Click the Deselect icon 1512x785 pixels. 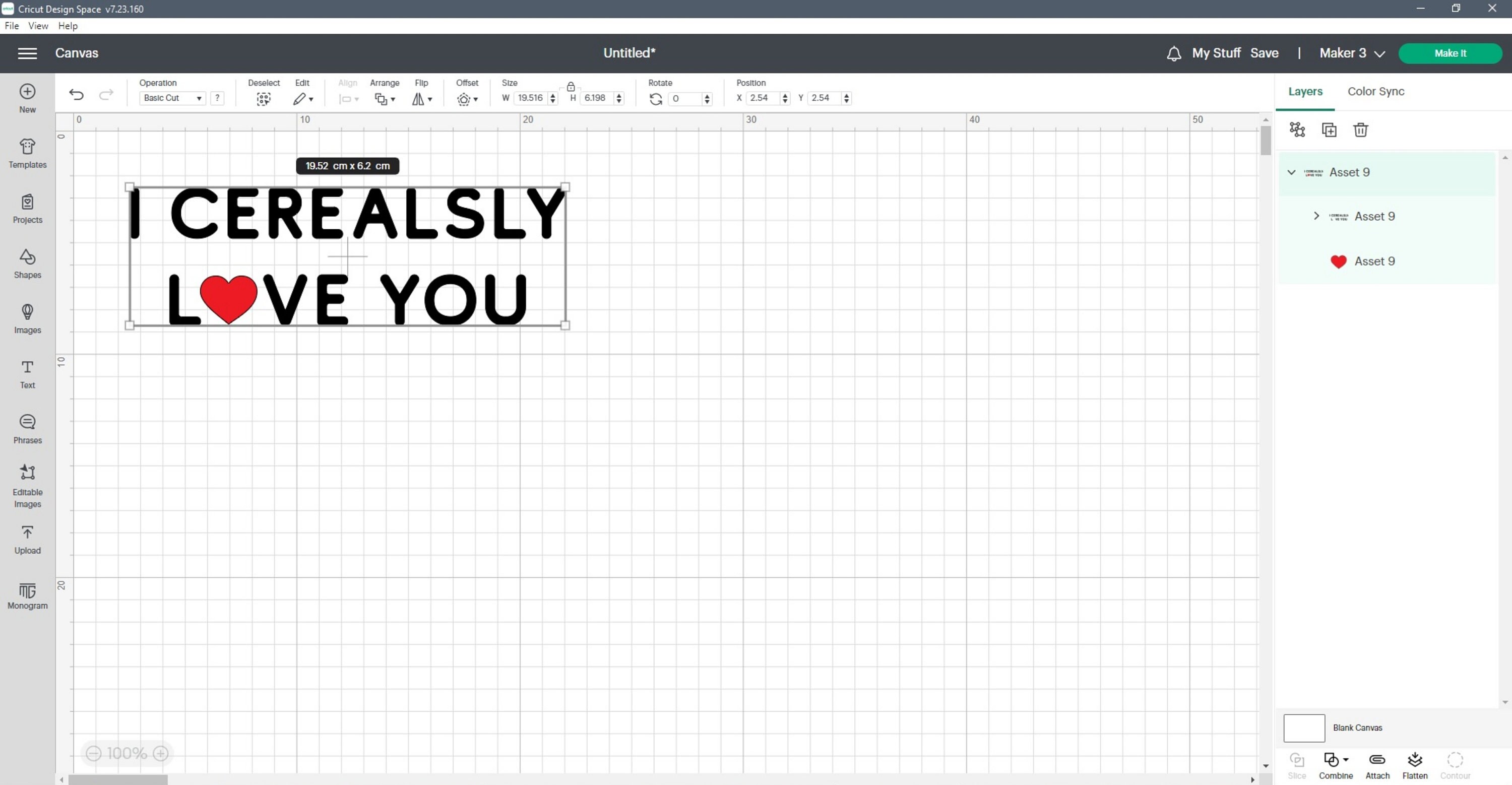[264, 99]
